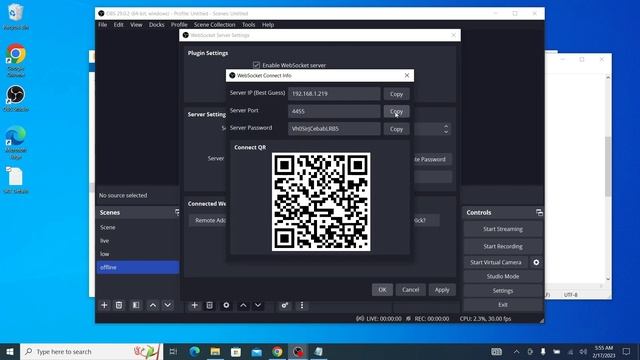Viewport: 640px width, 360px height.
Task: Open OBS Studio desktop shortcut
Action: (x=16, y=98)
